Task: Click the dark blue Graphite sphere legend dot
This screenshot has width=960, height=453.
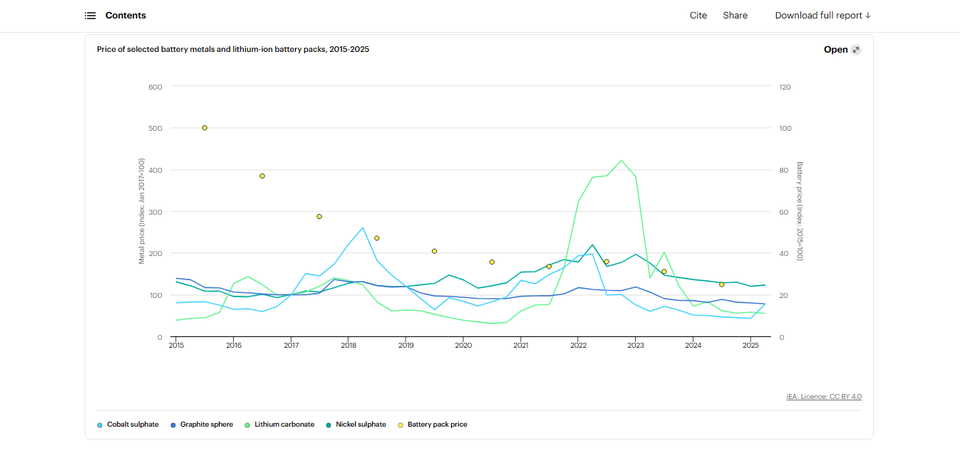Action: point(173,425)
